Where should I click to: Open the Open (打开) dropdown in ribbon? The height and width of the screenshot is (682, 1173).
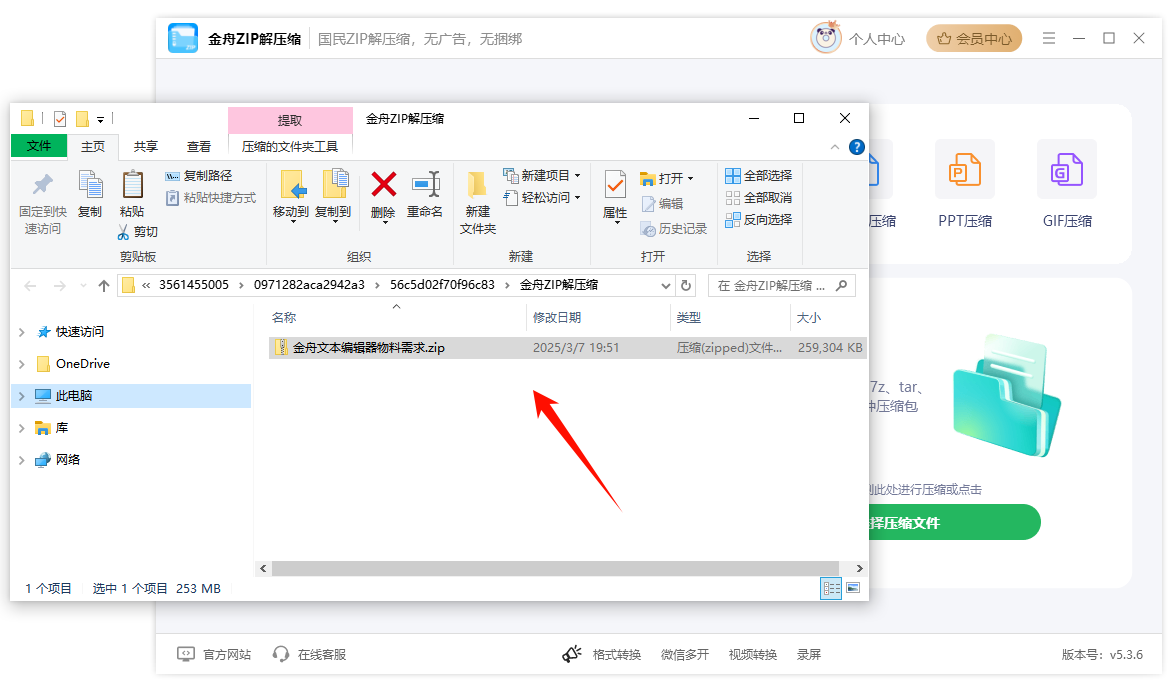[x=667, y=179]
